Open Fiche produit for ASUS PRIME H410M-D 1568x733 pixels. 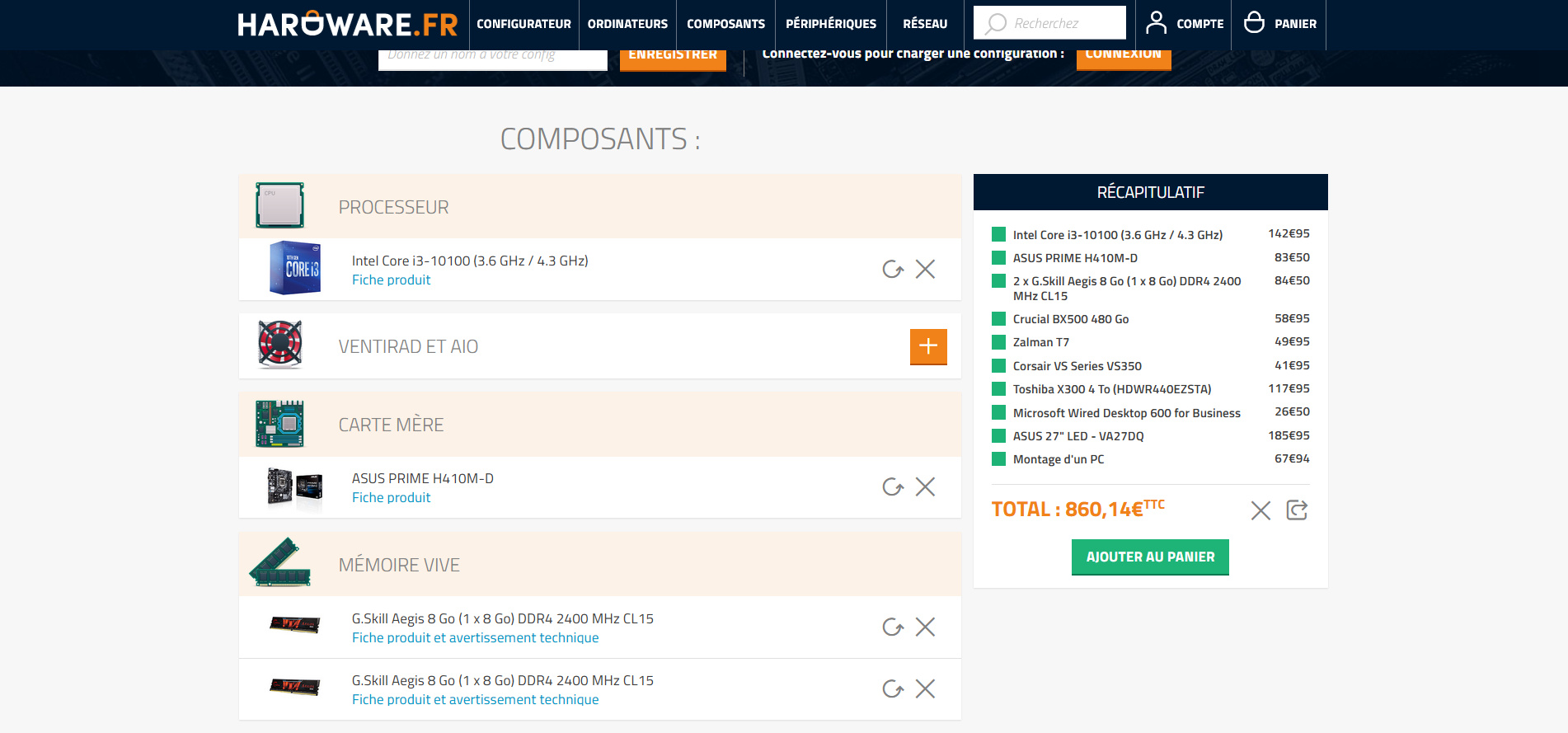(391, 498)
